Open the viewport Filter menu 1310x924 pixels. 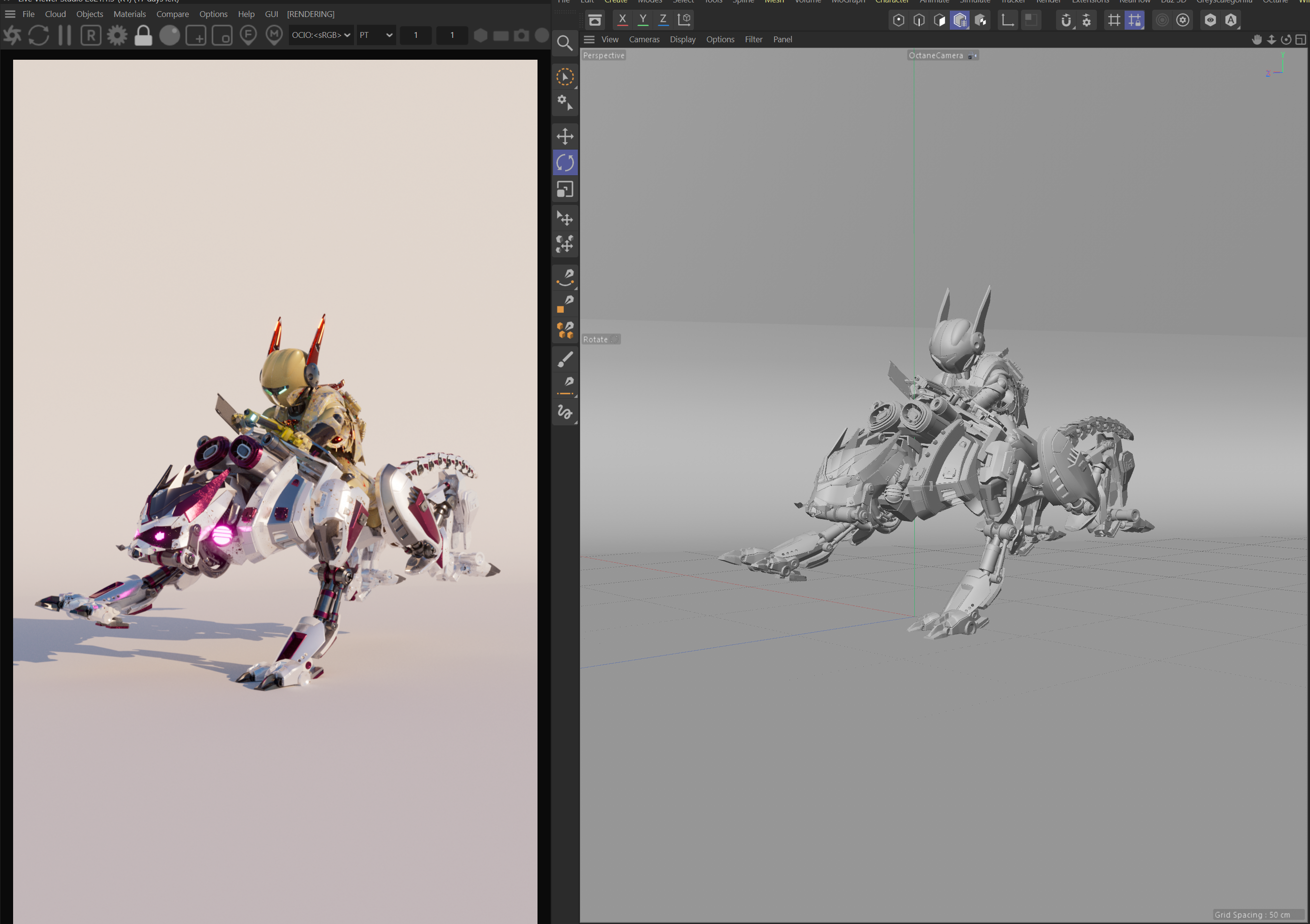(753, 39)
